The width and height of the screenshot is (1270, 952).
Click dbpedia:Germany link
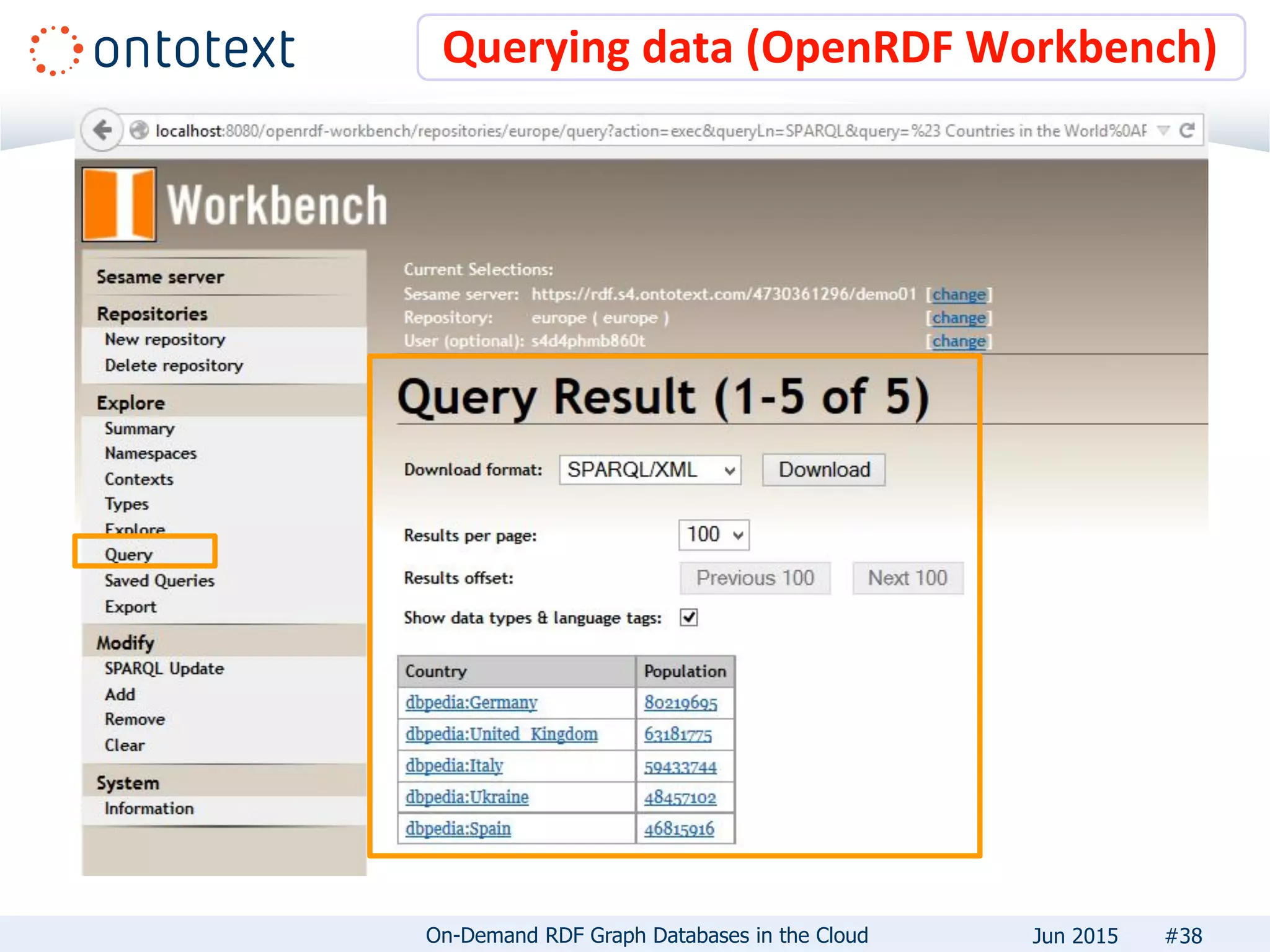tap(471, 703)
